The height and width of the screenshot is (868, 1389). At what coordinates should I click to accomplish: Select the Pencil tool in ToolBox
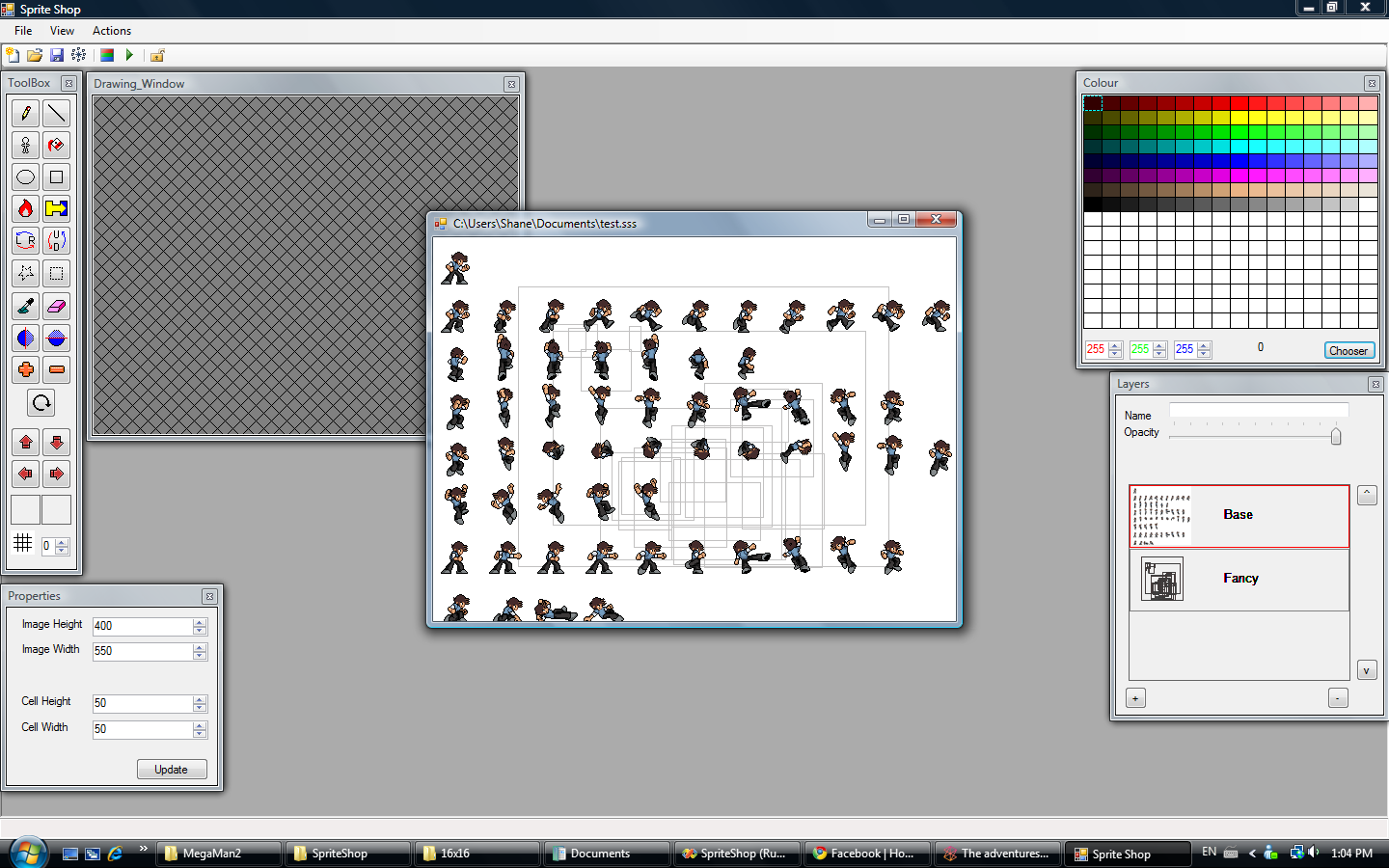point(26,113)
